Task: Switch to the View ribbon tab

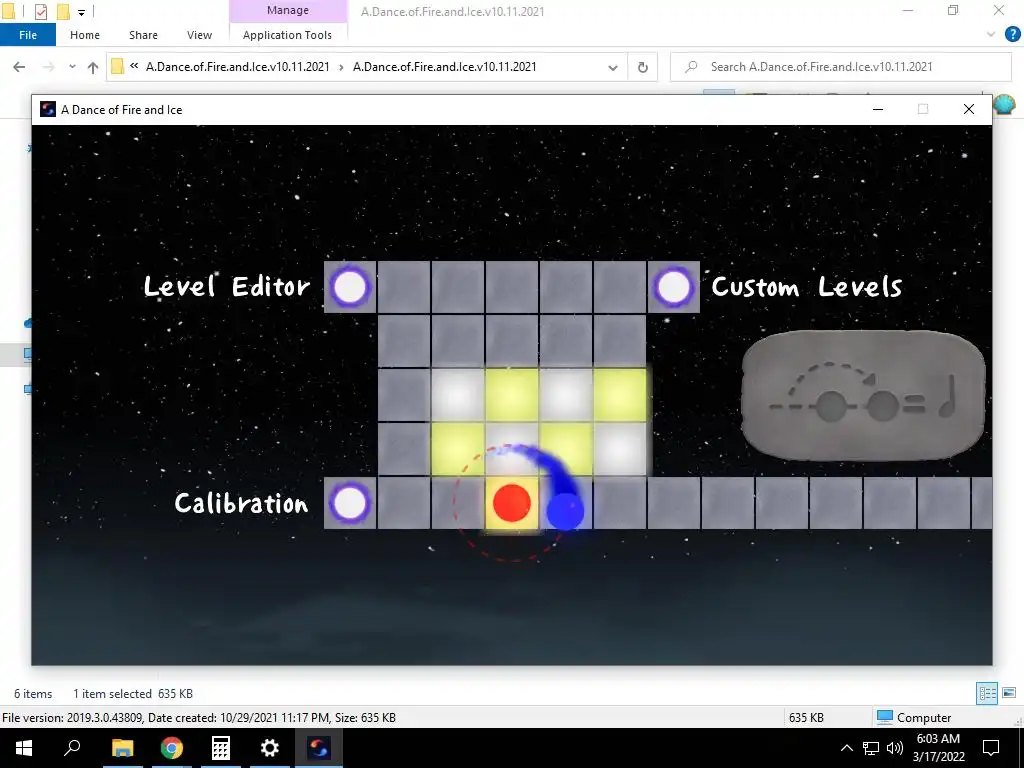Action: [x=199, y=35]
